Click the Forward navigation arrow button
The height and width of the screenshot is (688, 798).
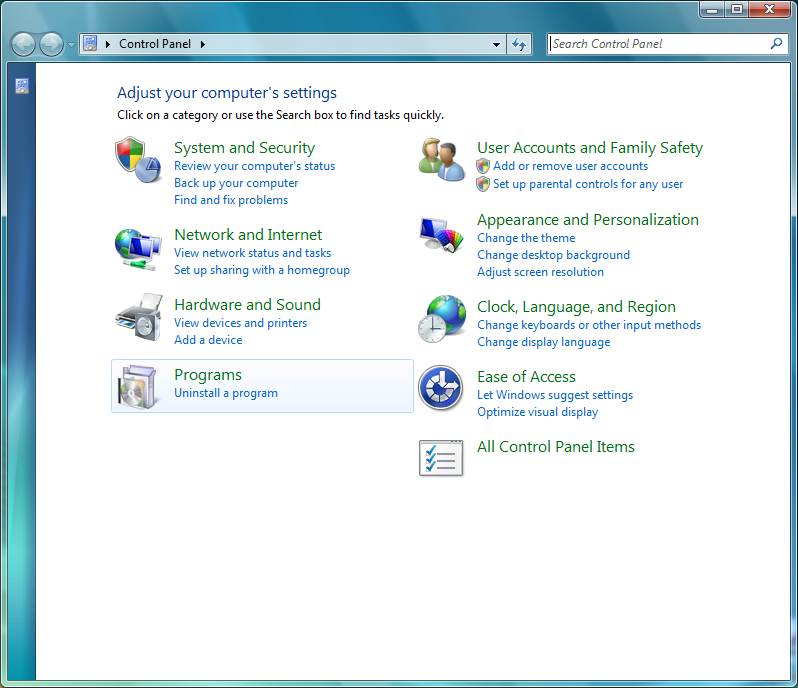(x=51, y=44)
